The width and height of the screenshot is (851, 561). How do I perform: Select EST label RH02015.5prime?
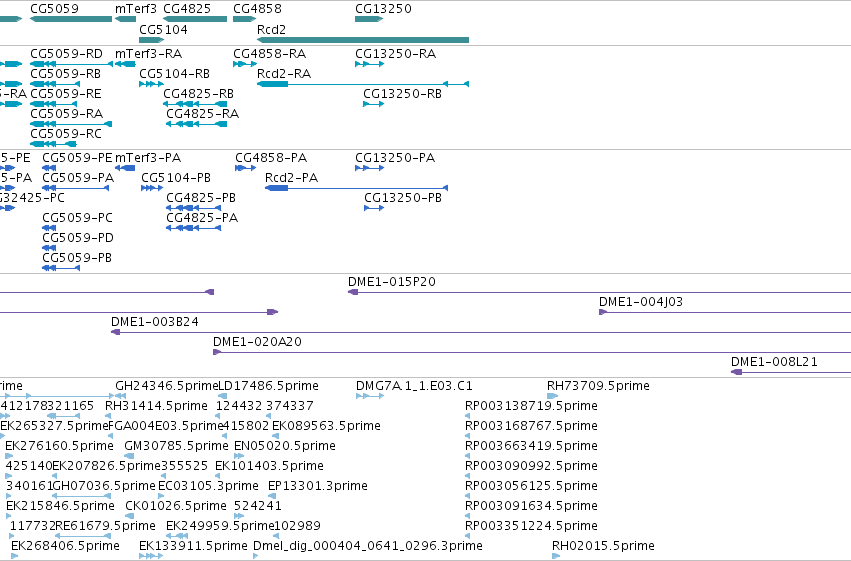[x=604, y=547]
